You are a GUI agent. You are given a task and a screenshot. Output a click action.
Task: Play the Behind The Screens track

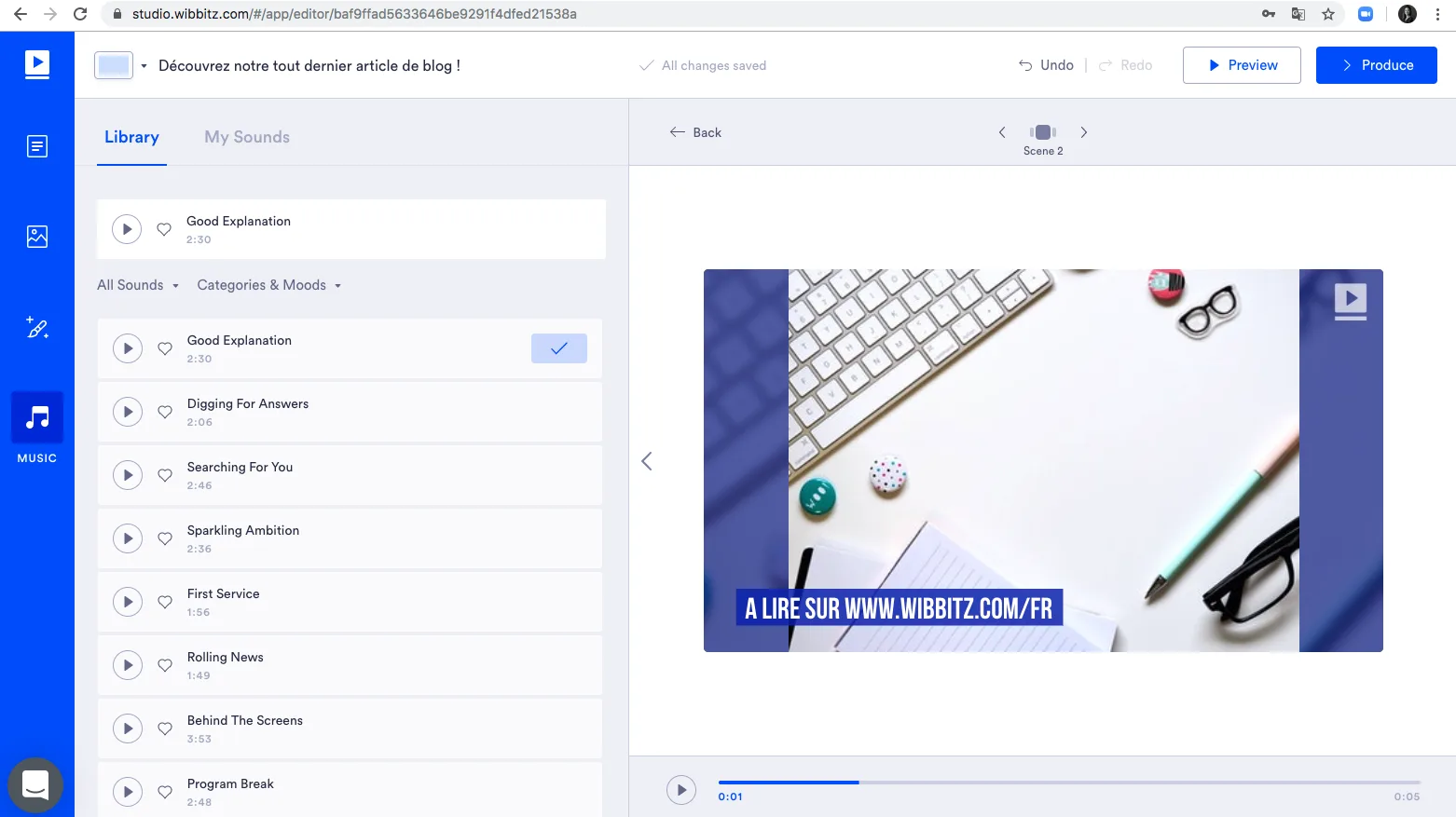point(128,728)
